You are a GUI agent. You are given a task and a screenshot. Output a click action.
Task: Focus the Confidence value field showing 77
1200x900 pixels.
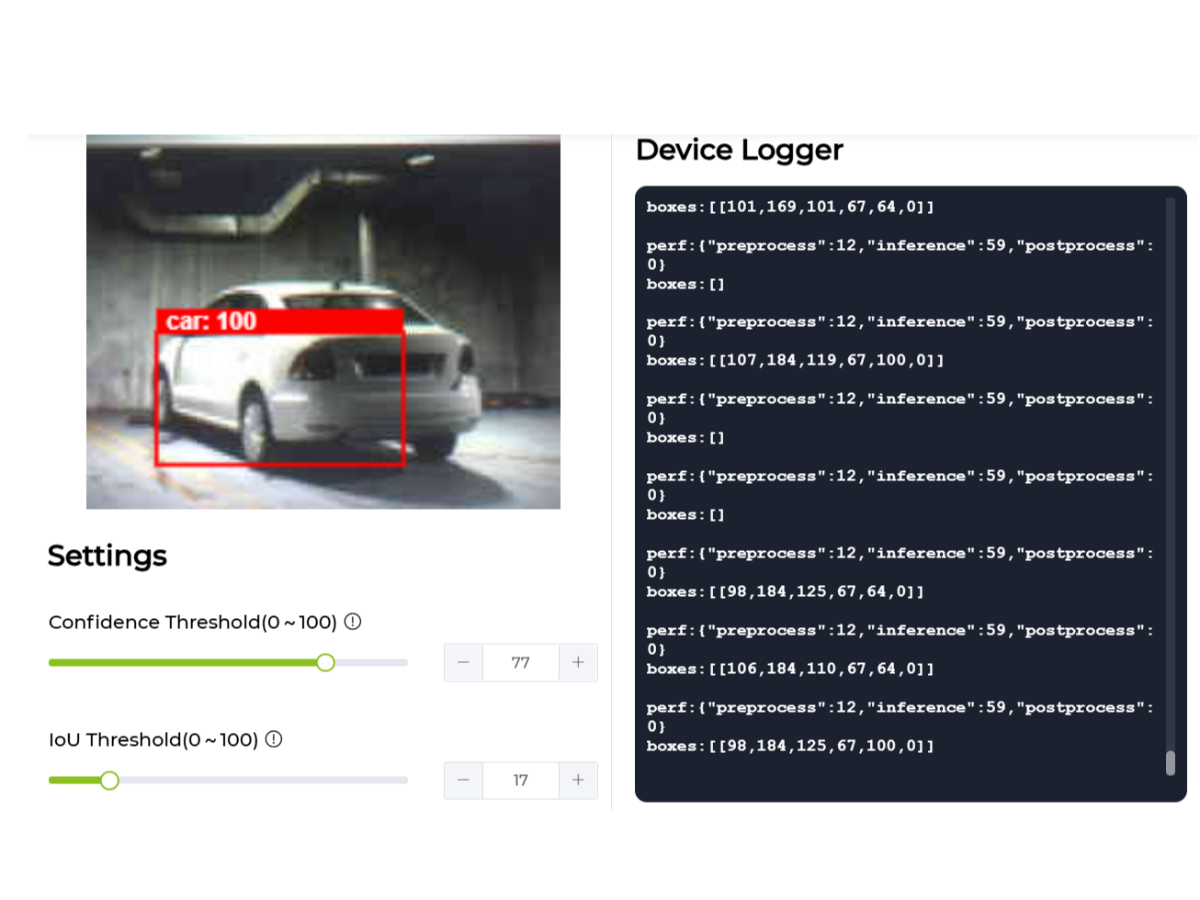click(520, 662)
